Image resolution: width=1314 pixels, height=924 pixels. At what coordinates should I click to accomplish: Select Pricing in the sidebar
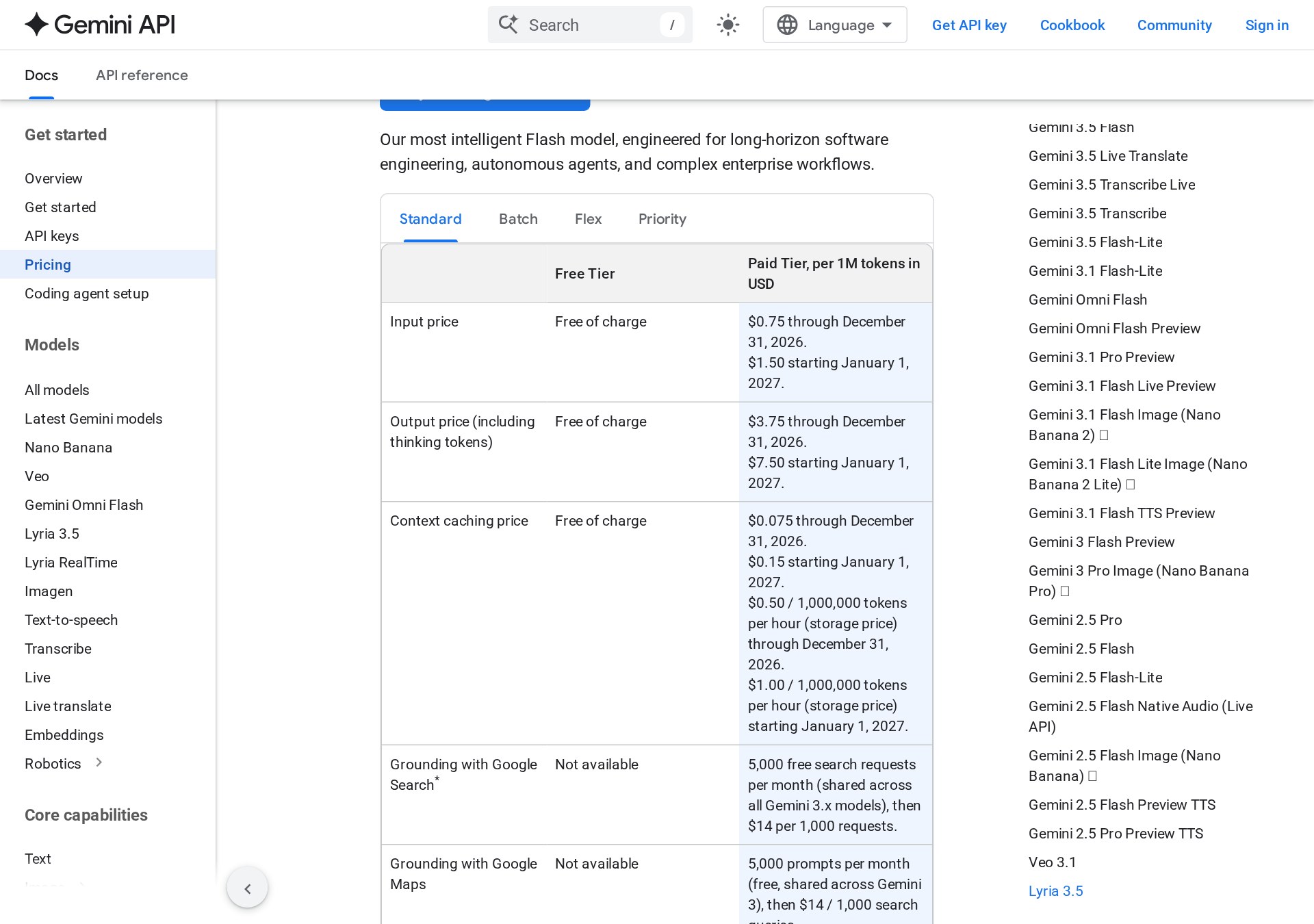[x=108, y=265]
